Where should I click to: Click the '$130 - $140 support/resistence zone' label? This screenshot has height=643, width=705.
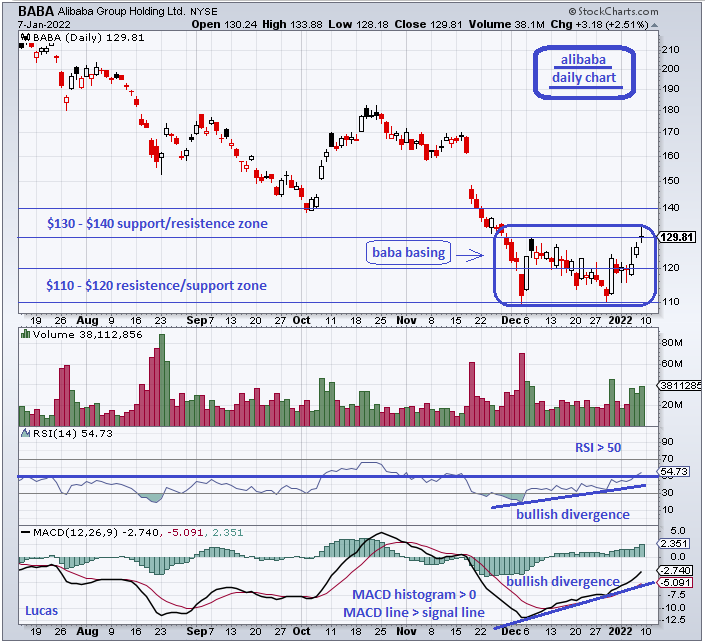(x=157, y=223)
